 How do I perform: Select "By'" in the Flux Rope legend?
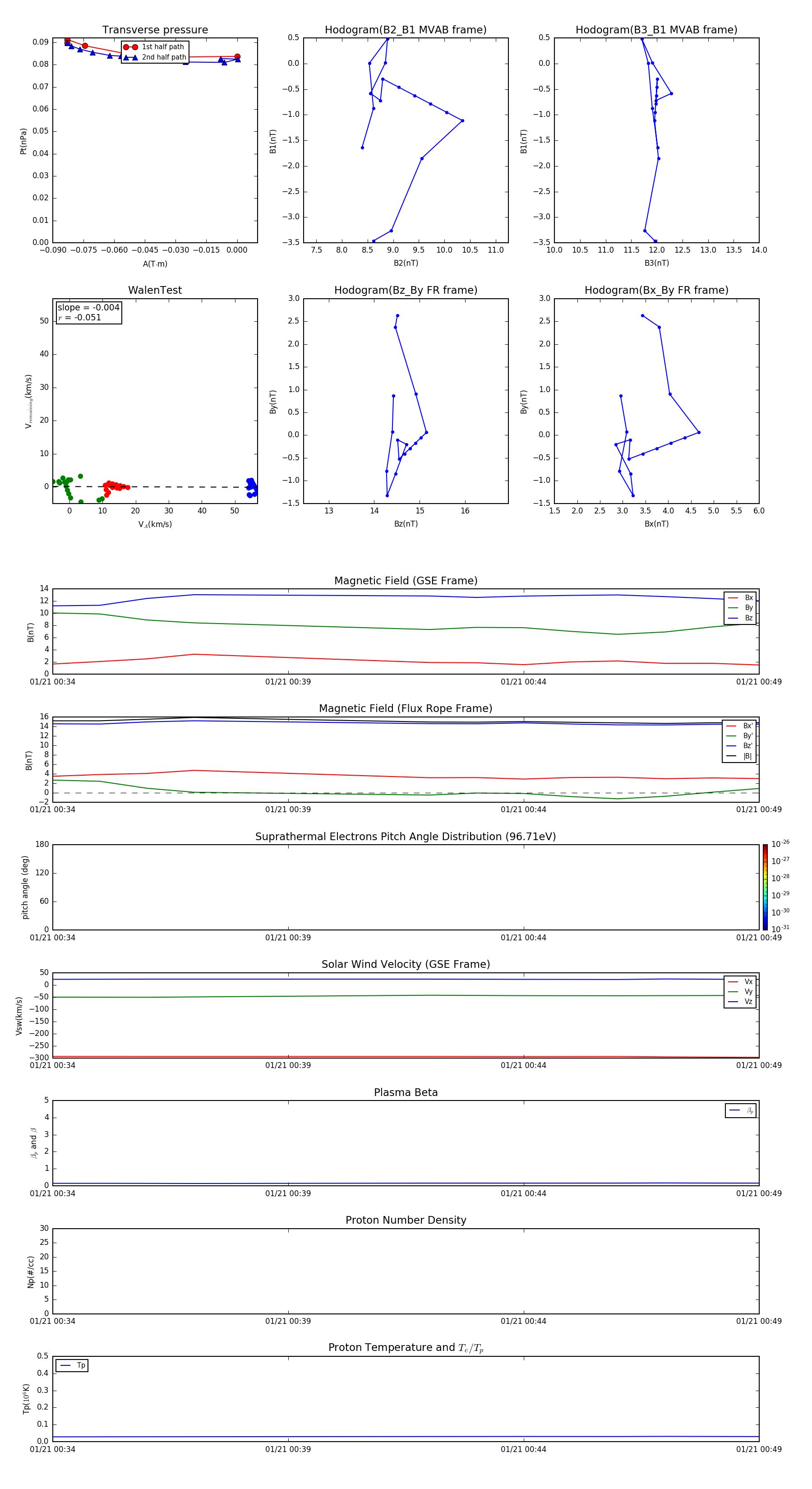pyautogui.click(x=740, y=736)
